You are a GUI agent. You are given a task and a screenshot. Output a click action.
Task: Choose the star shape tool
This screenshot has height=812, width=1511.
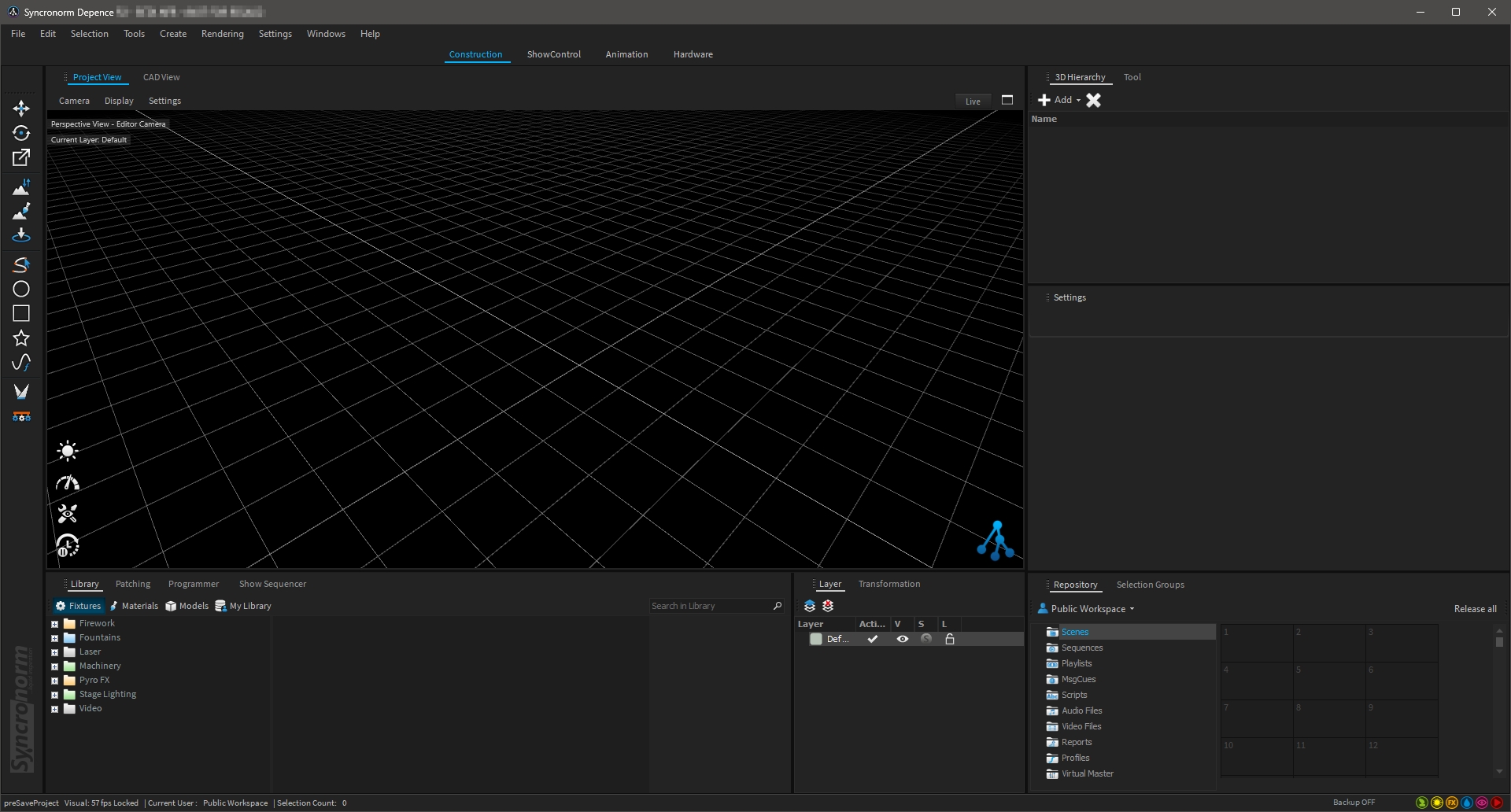click(x=21, y=338)
